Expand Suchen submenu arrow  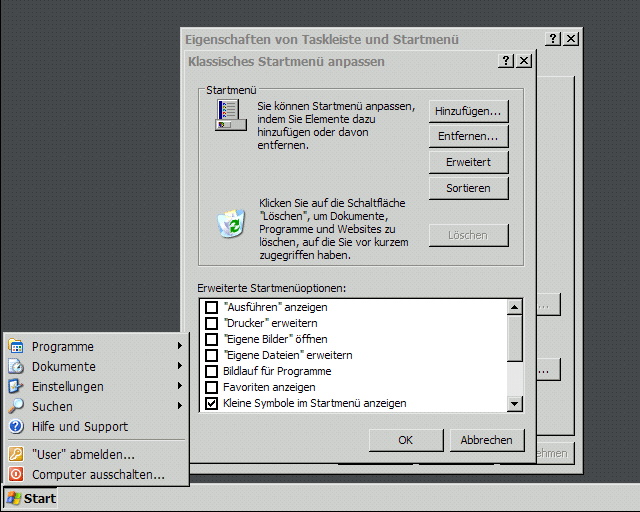[180, 406]
